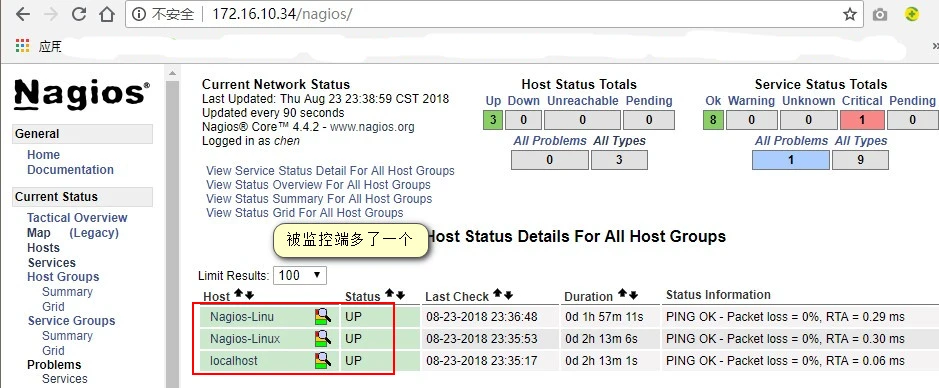The image size is (939, 388).
Task: Open the Nagios-Linux host link
Action: (245, 339)
